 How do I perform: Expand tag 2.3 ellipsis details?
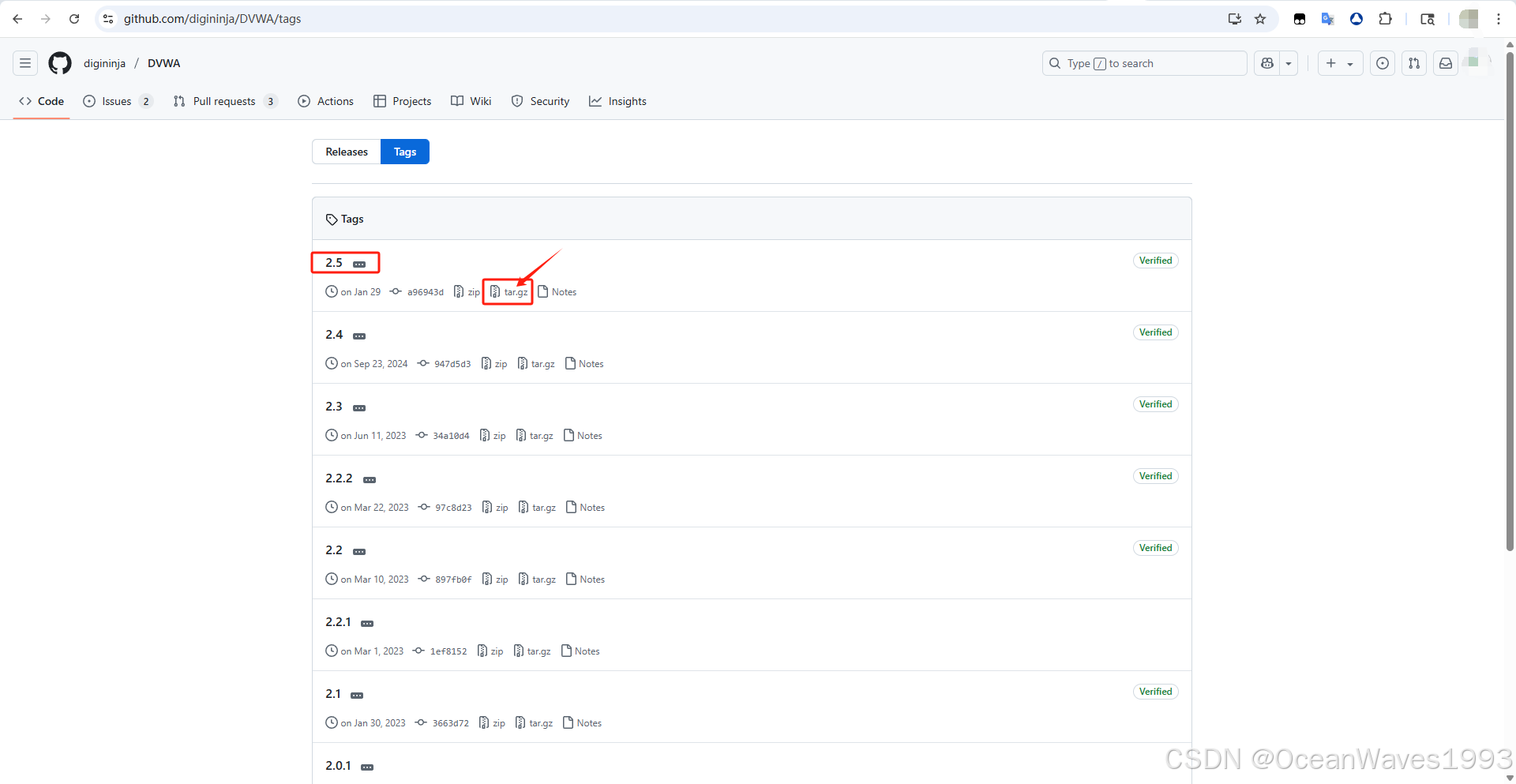(359, 407)
